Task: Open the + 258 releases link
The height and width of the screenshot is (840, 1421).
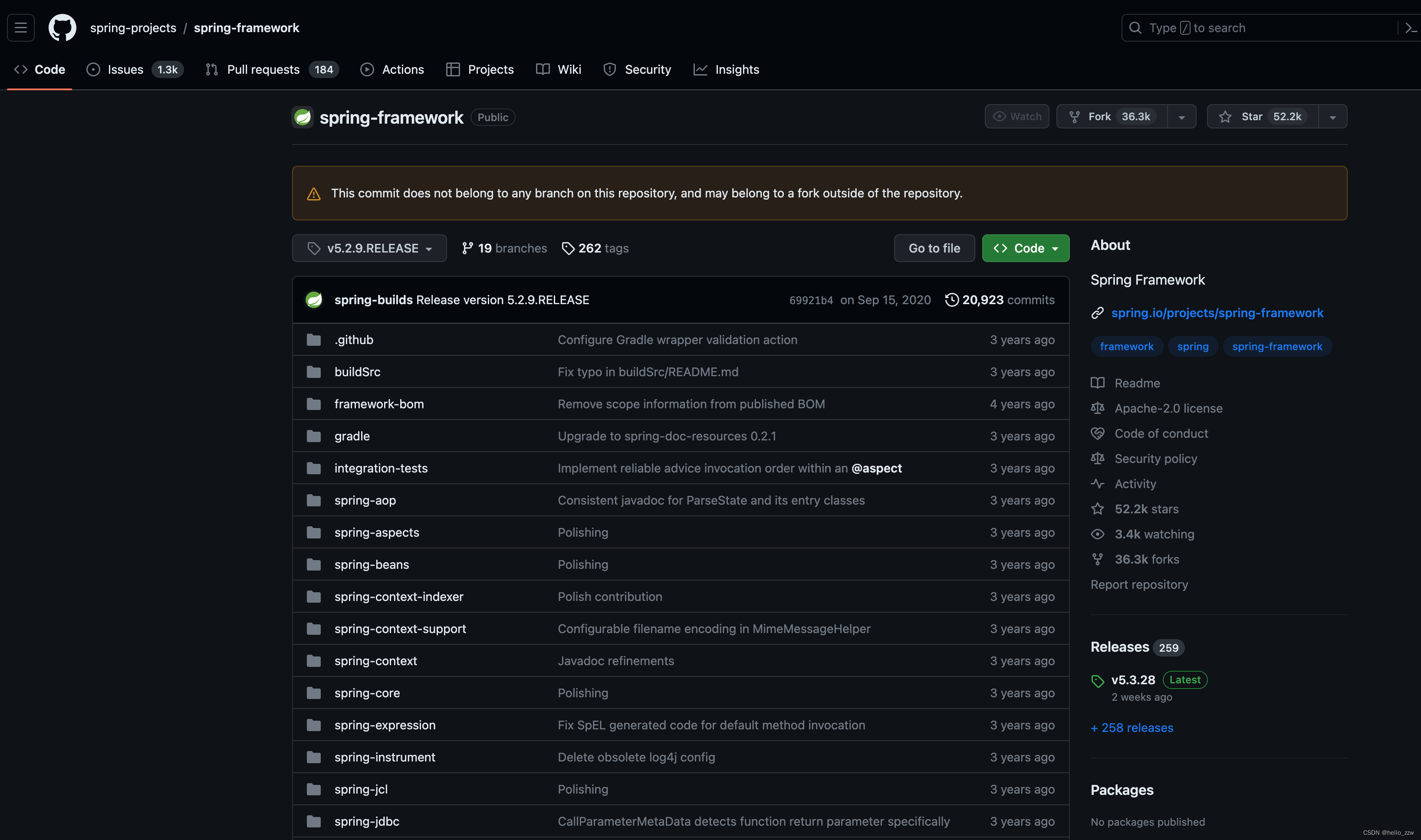Action: (x=1132, y=728)
